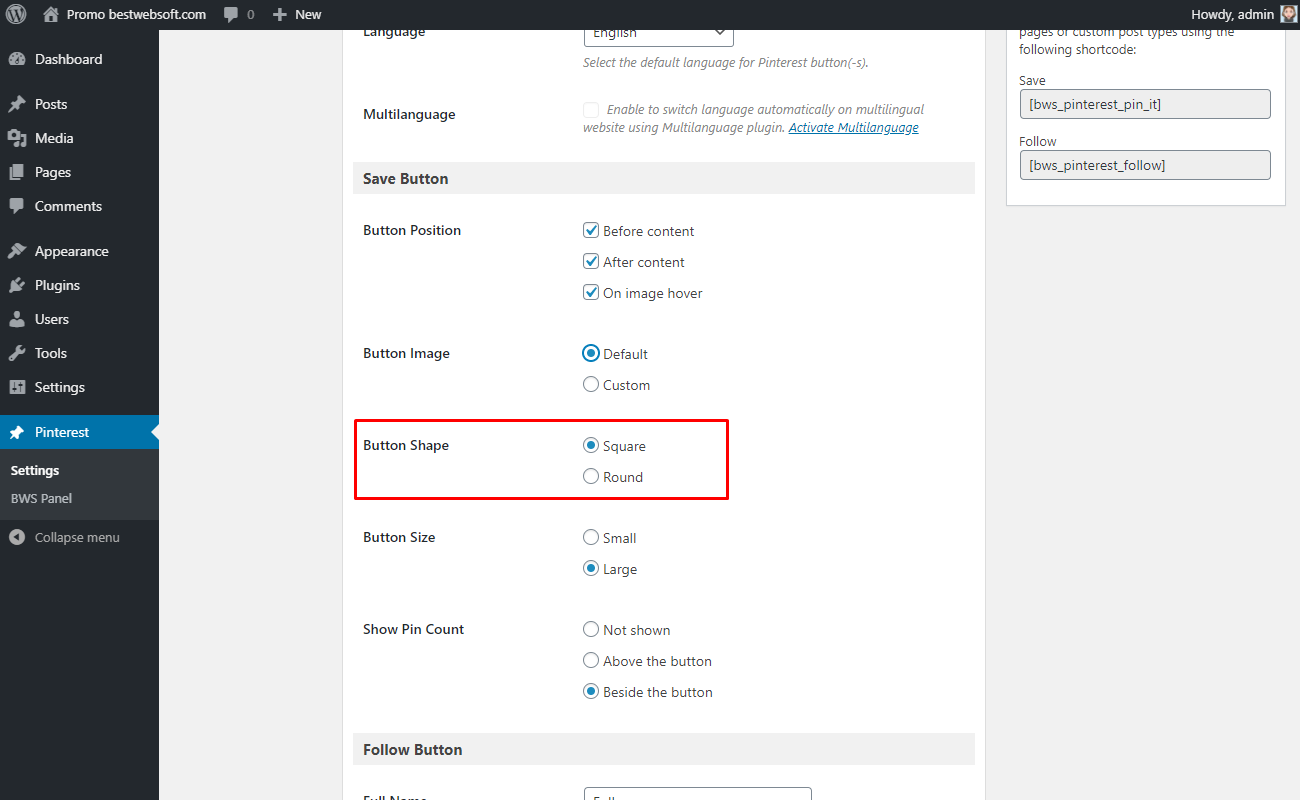Screen dimensions: 1300x800
Task: Uncheck the On image hover checkbox
Action: pos(591,293)
